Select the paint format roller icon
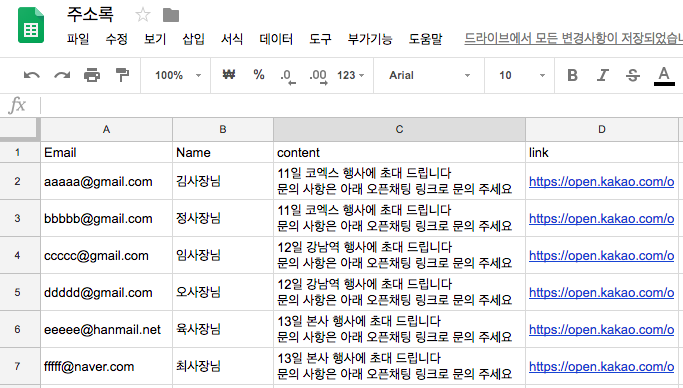This screenshot has width=683, height=388. click(122, 75)
